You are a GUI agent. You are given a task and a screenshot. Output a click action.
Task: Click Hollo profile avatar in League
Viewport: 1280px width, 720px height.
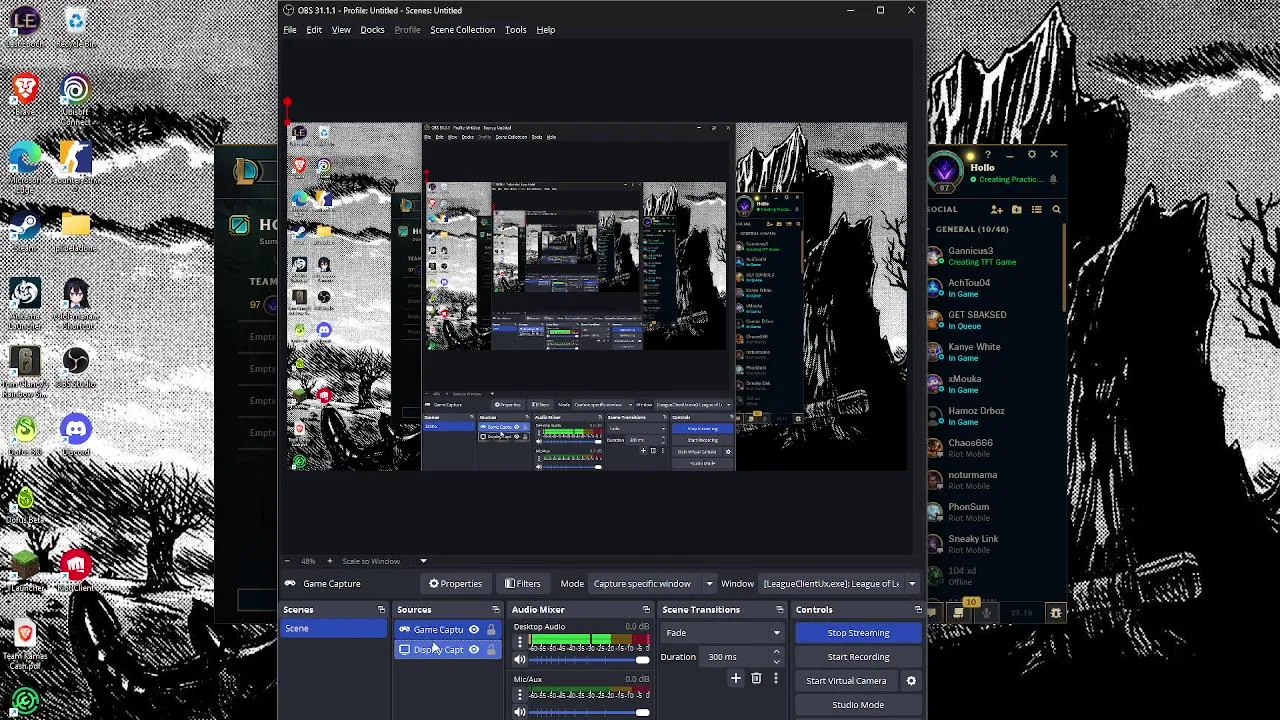click(945, 172)
